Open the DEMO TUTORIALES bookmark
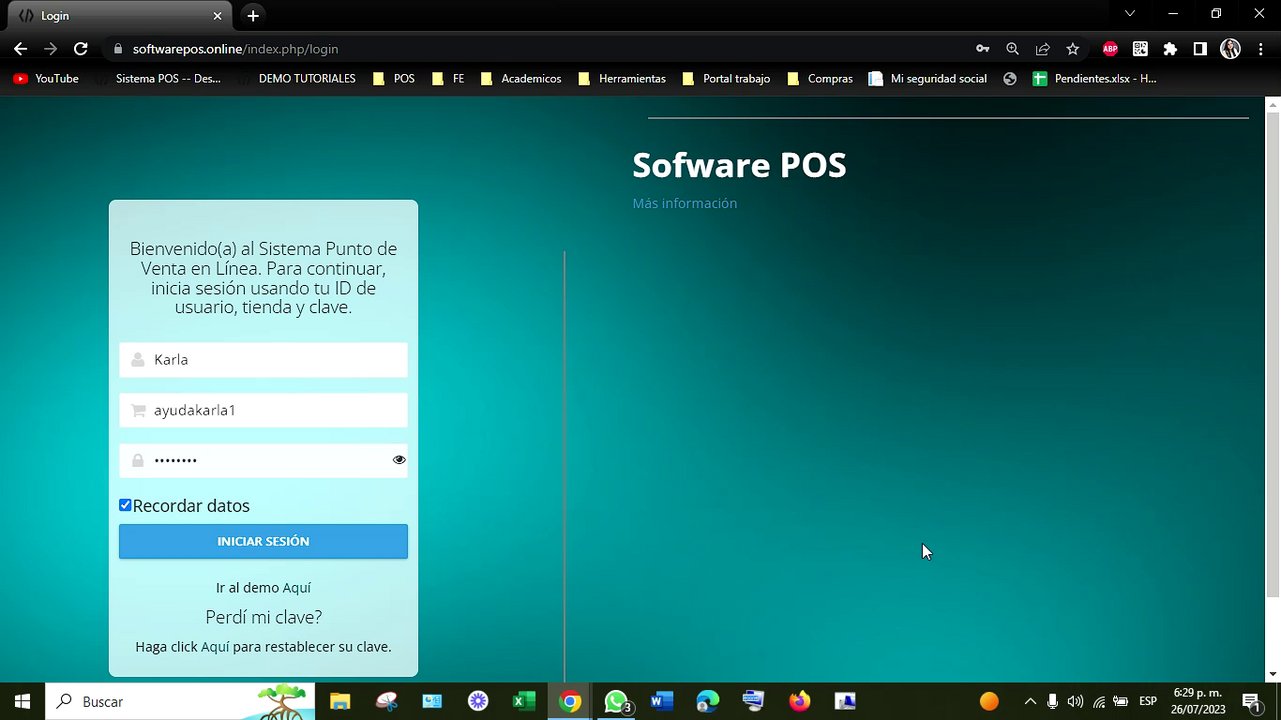The width and height of the screenshot is (1281, 720). pos(297,78)
